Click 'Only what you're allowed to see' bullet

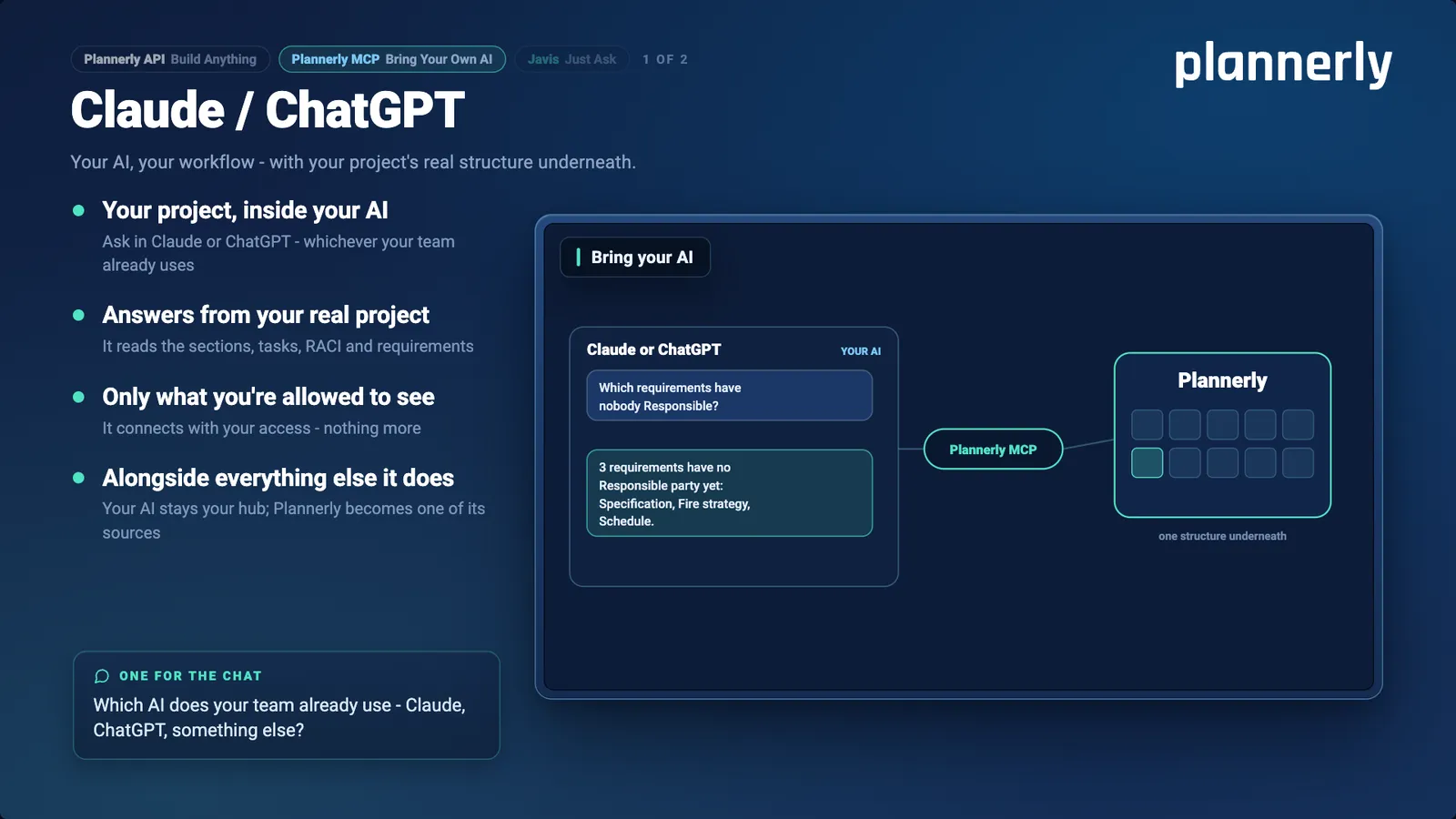[x=268, y=397]
